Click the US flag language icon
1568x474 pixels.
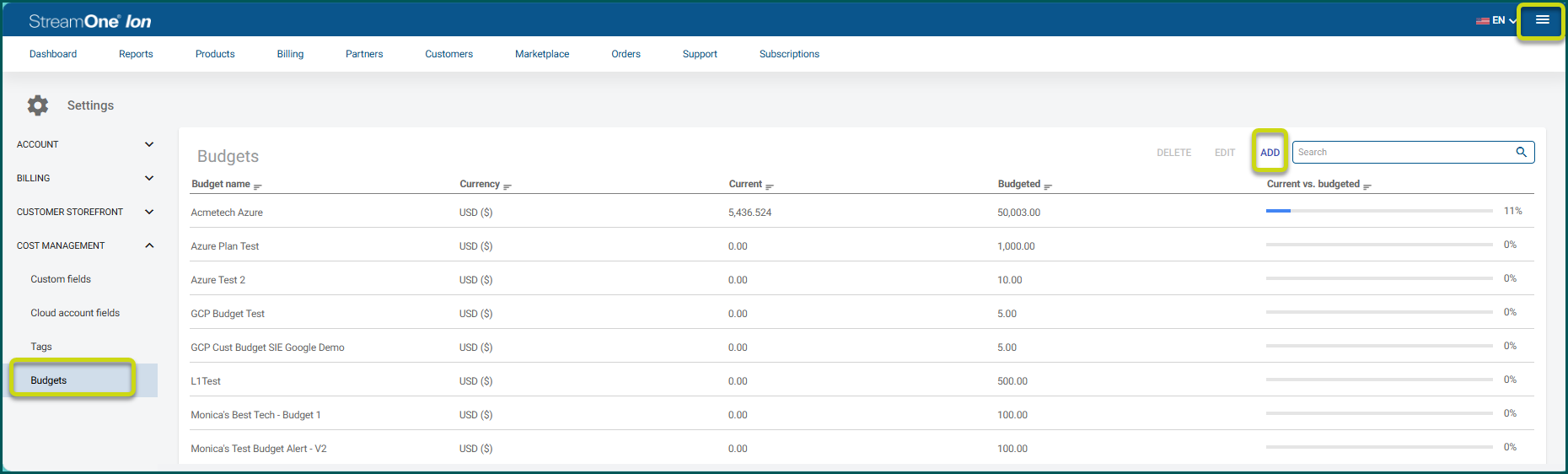pyautogui.click(x=1482, y=21)
